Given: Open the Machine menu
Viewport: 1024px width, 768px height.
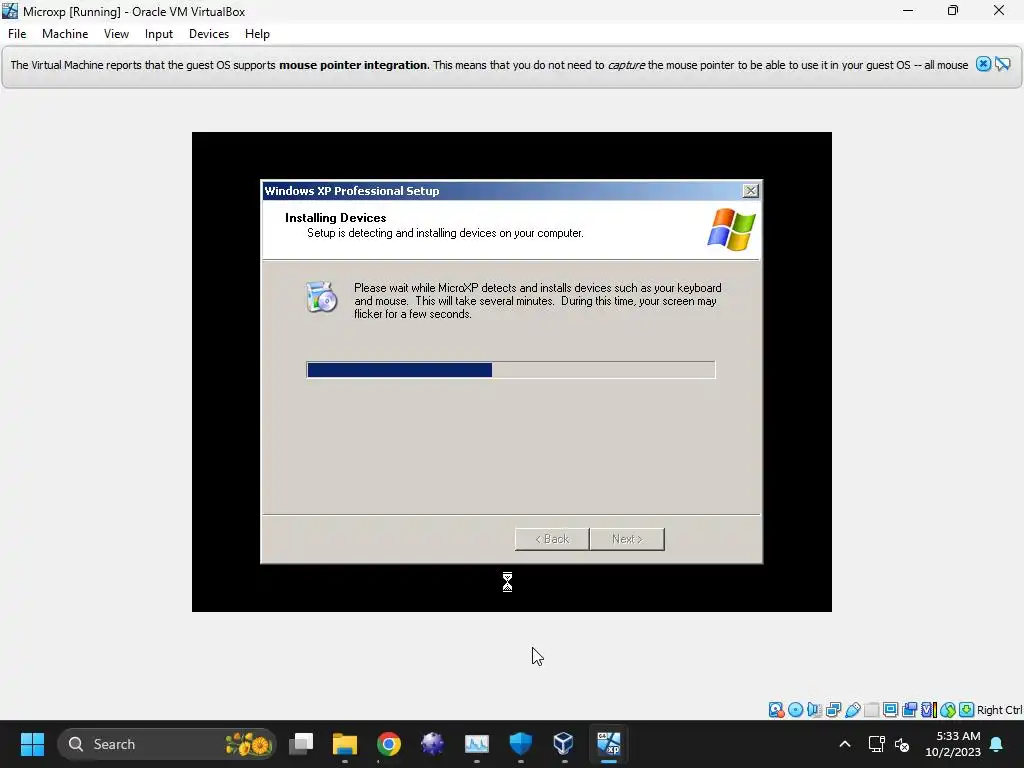Looking at the screenshot, I should coord(65,34).
